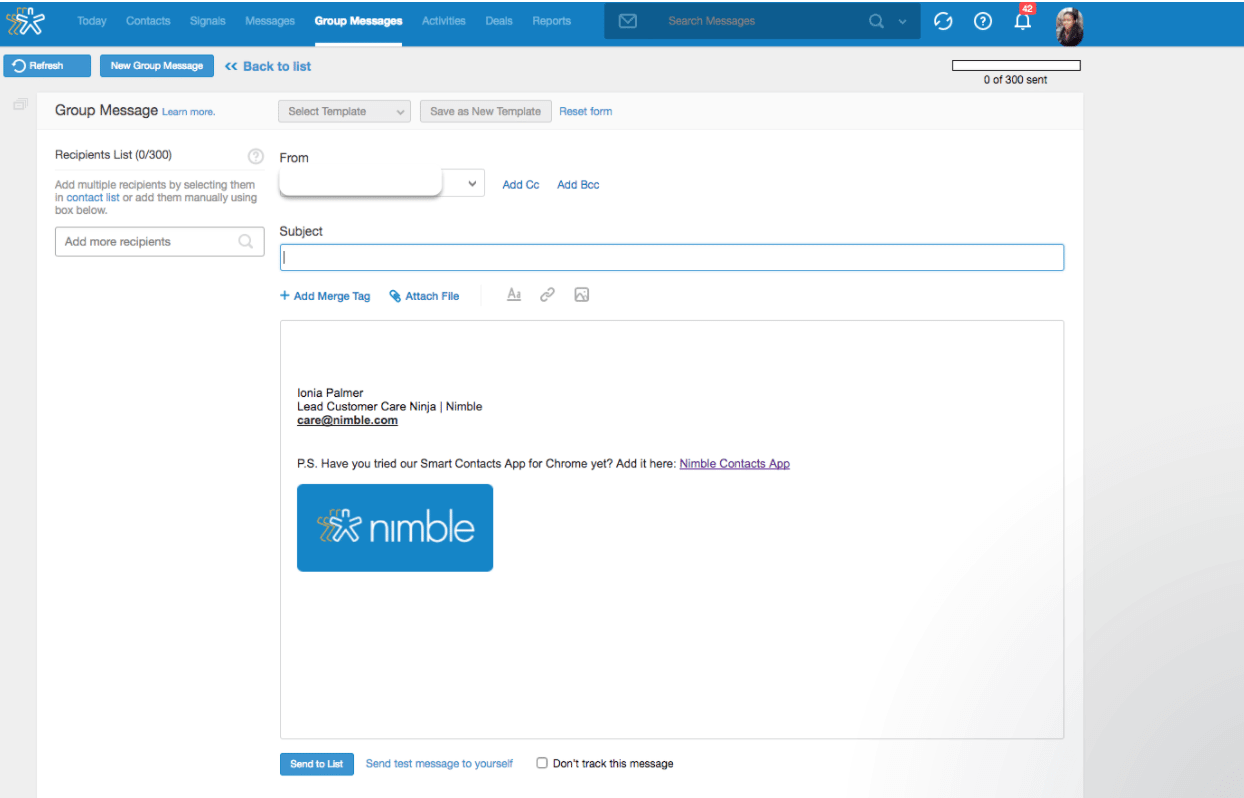Viewport: 1244px width, 798px height.
Task: Open the Select Template dropdown
Action: [x=345, y=111]
